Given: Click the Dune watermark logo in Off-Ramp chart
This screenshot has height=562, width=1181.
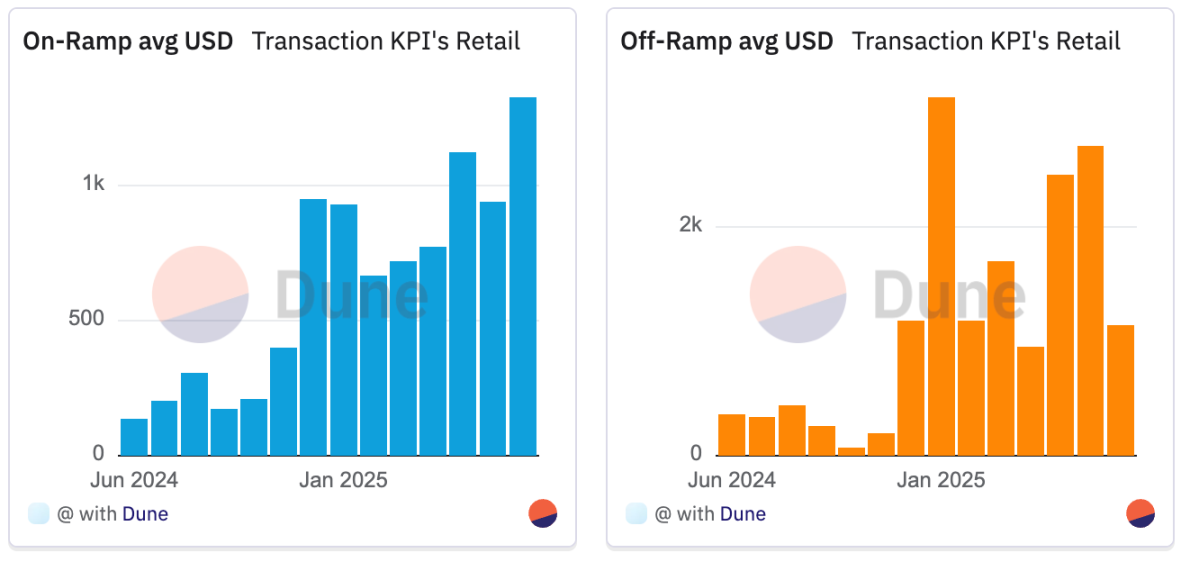Looking at the screenshot, I should coord(798,294).
